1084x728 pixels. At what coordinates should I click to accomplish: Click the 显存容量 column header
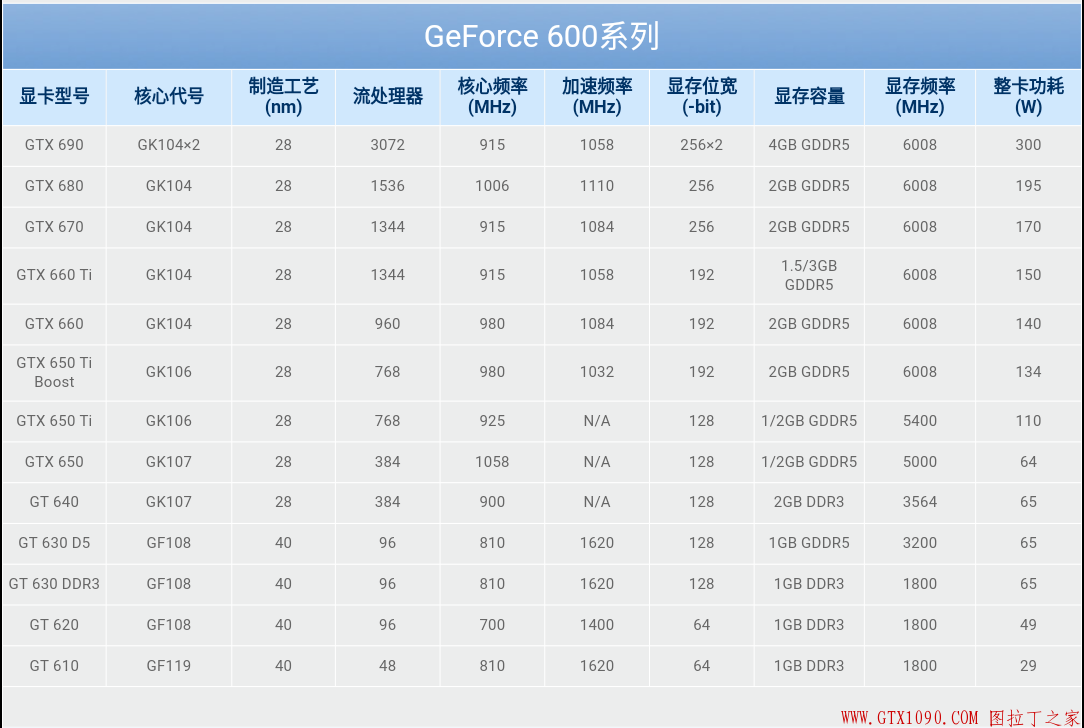(809, 96)
